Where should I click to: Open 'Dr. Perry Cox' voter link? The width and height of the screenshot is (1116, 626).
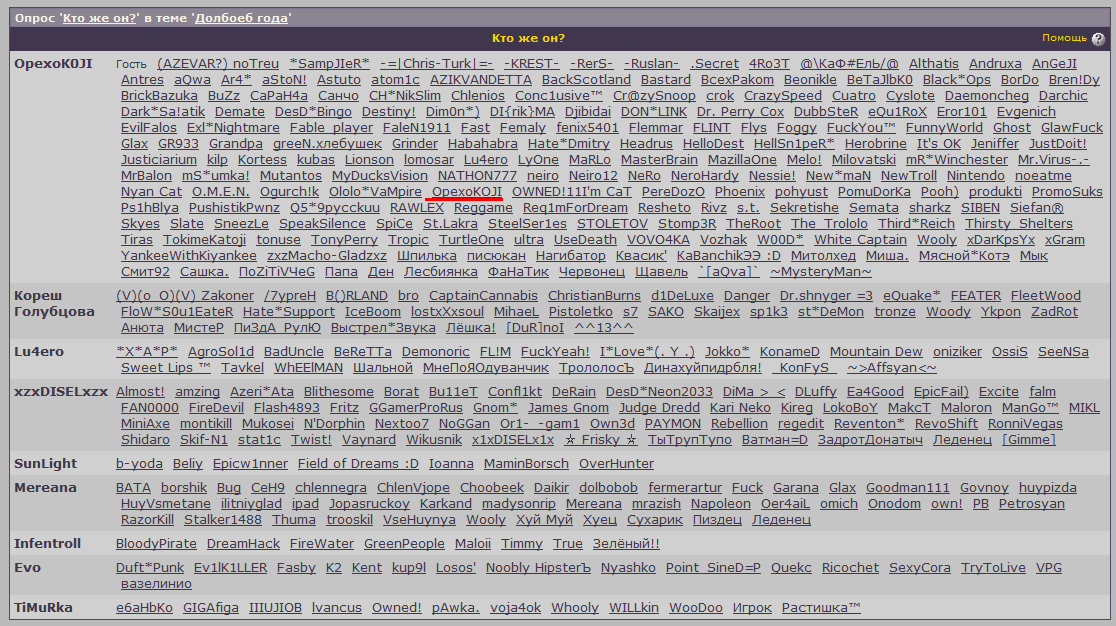(740, 112)
